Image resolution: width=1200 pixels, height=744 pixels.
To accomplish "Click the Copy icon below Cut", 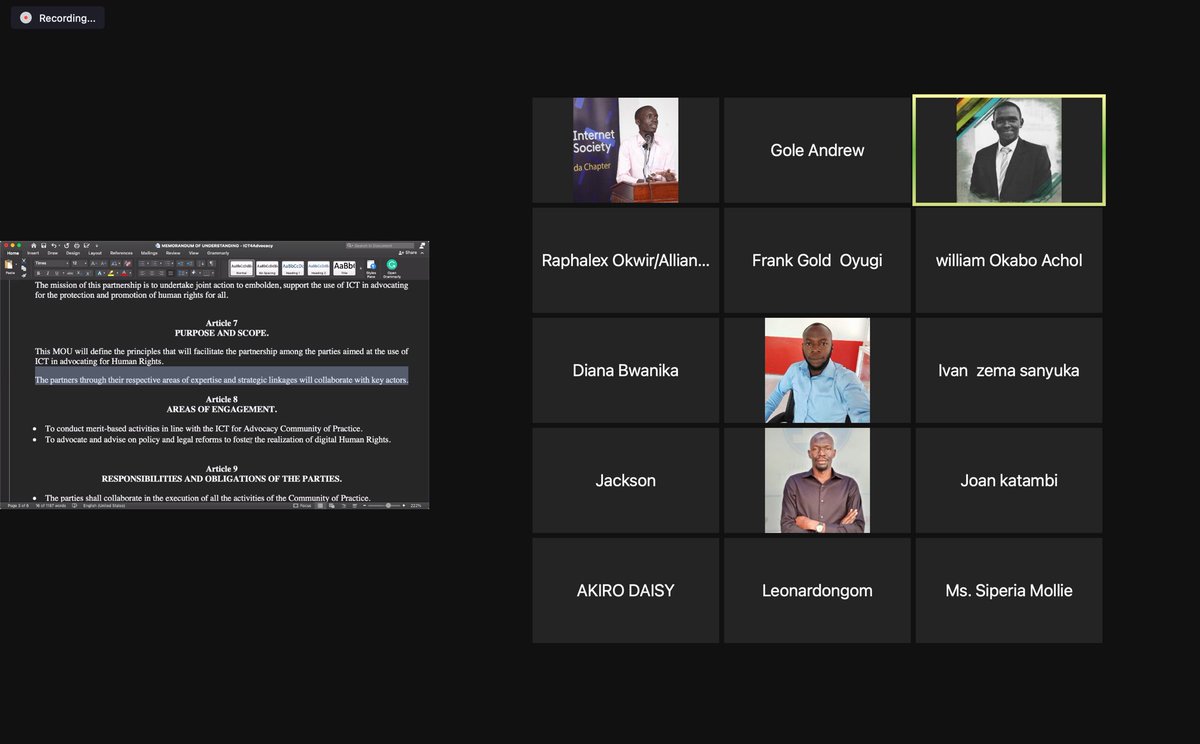I will 24,268.
